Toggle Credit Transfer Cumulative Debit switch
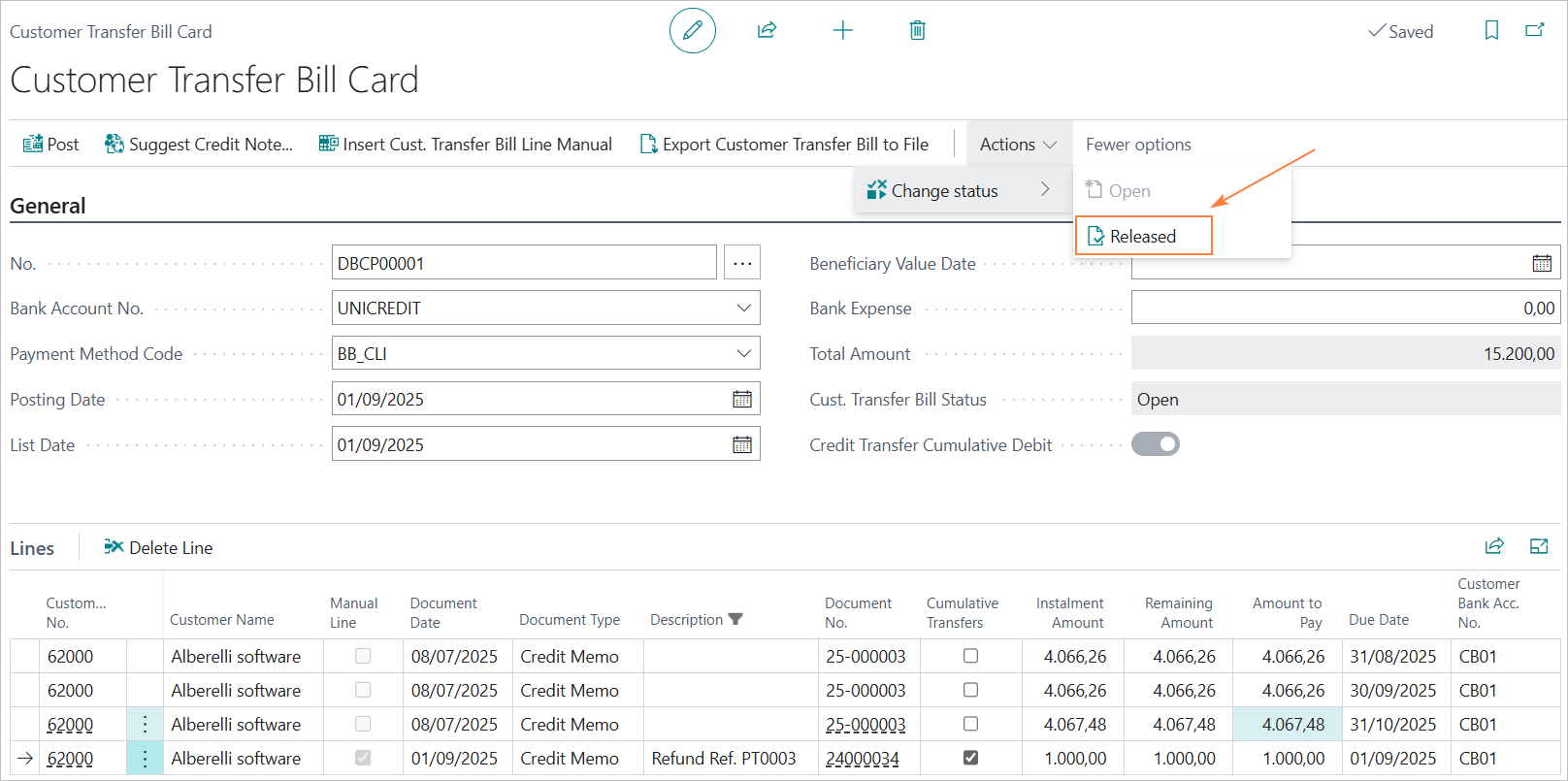 [x=1155, y=444]
